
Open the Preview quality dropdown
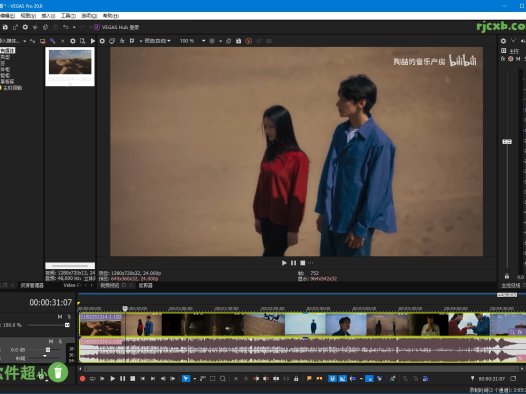click(x=157, y=41)
